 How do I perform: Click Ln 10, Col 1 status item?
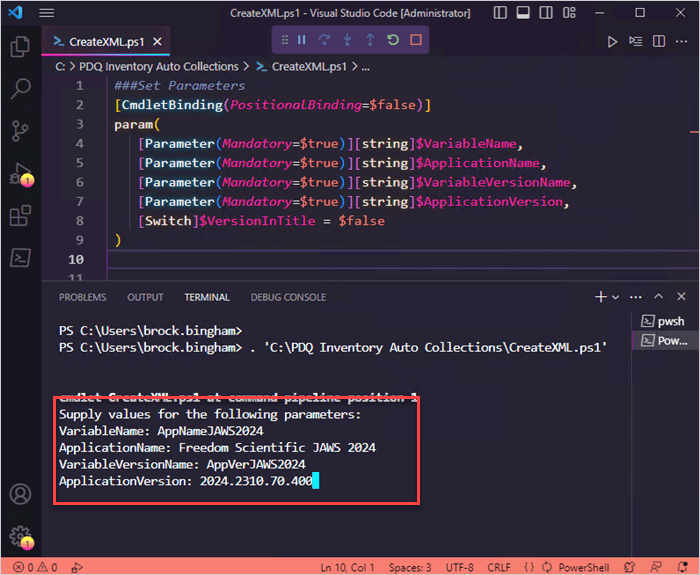347,567
